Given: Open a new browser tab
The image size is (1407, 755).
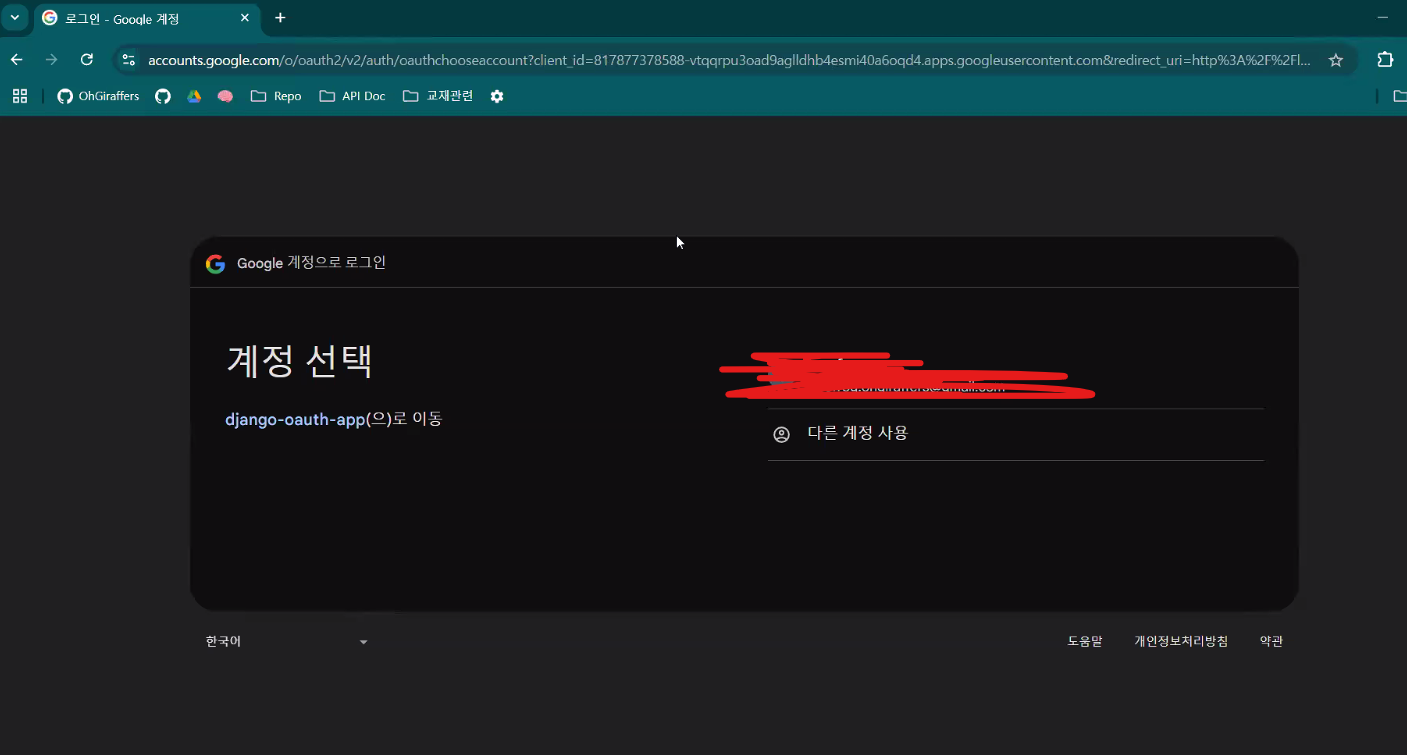Looking at the screenshot, I should coord(280,18).
